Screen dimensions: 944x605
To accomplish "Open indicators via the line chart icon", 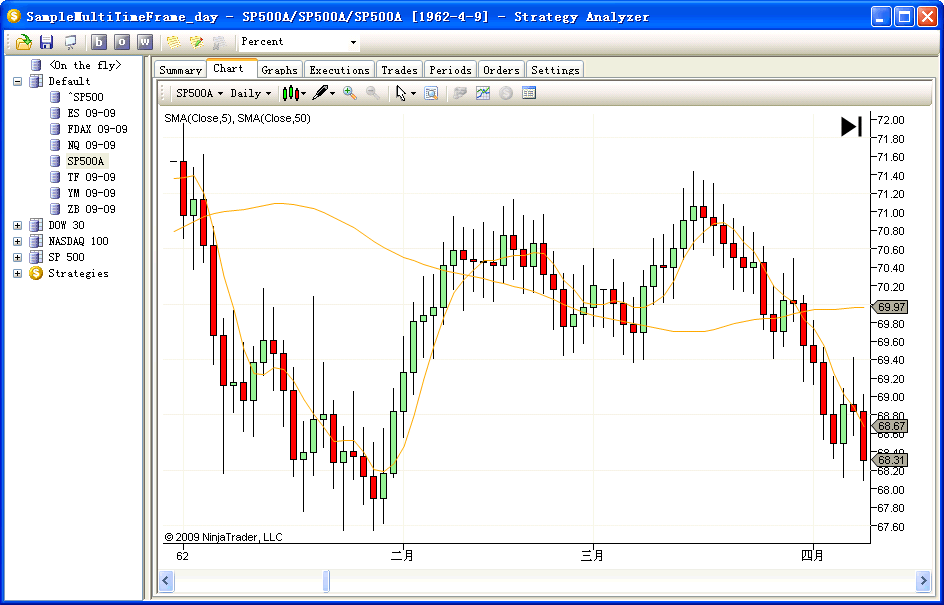I will coord(483,93).
